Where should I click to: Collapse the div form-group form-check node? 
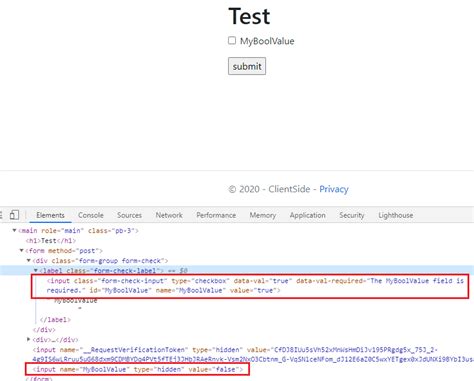pyautogui.click(x=29, y=260)
